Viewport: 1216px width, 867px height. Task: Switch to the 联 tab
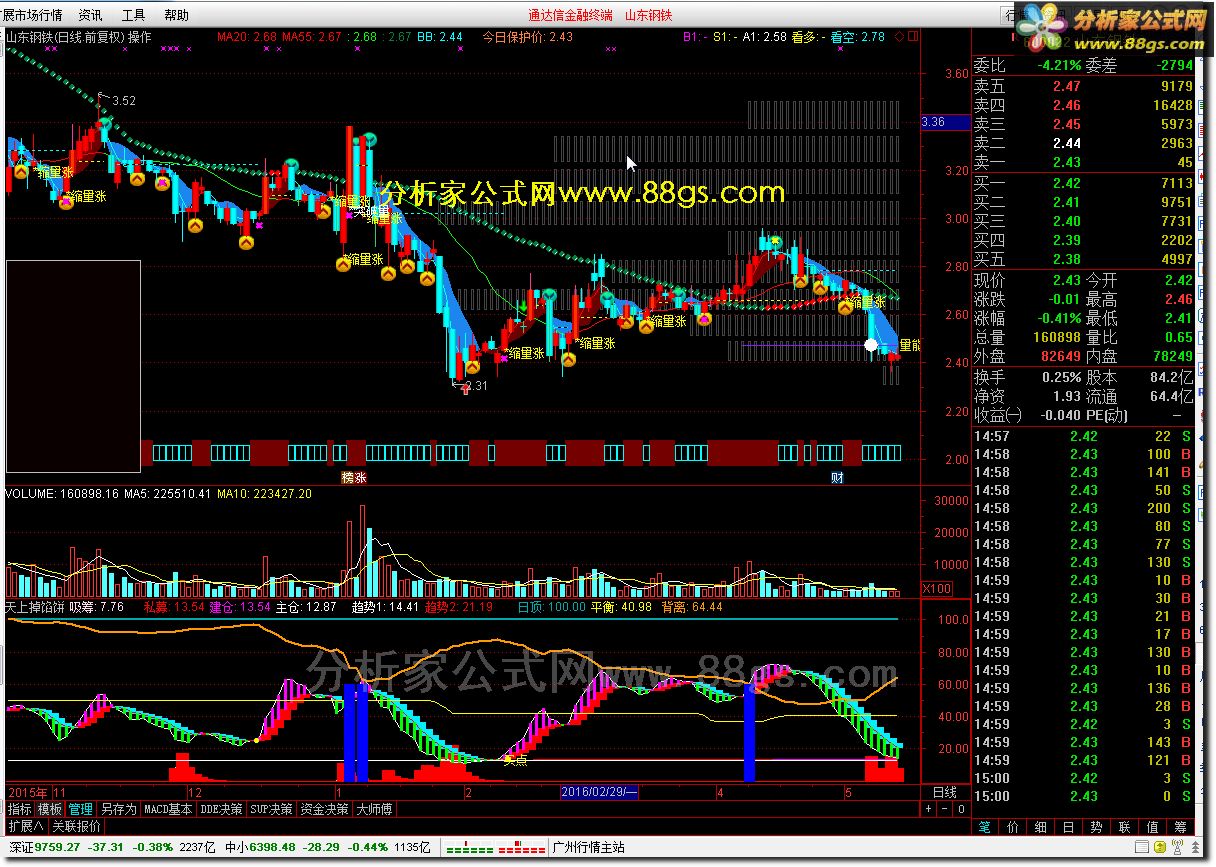coord(1124,827)
